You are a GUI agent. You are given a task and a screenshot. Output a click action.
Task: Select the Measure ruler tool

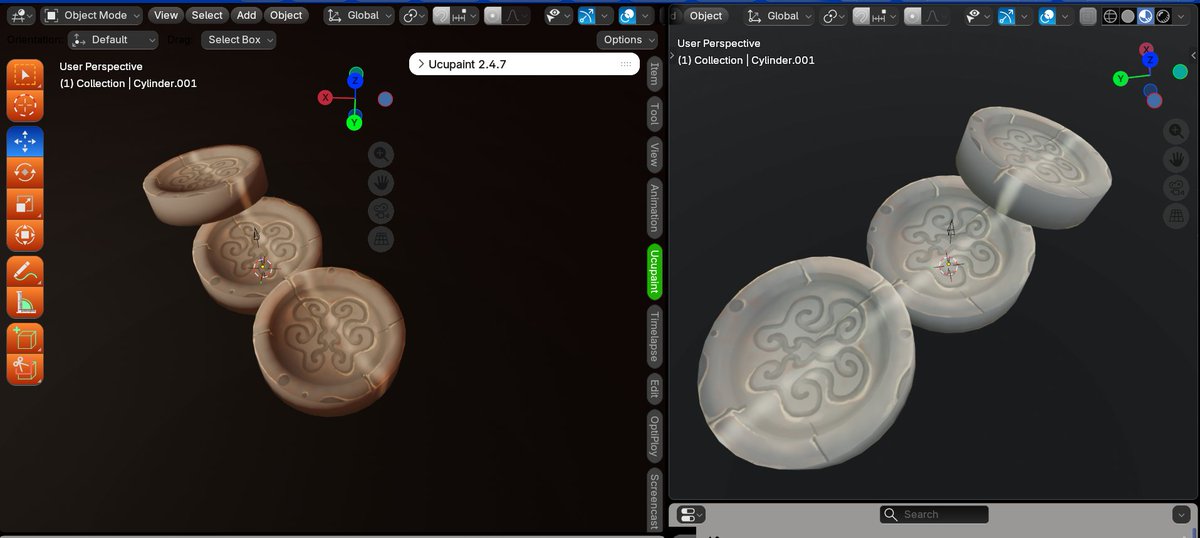(x=25, y=301)
